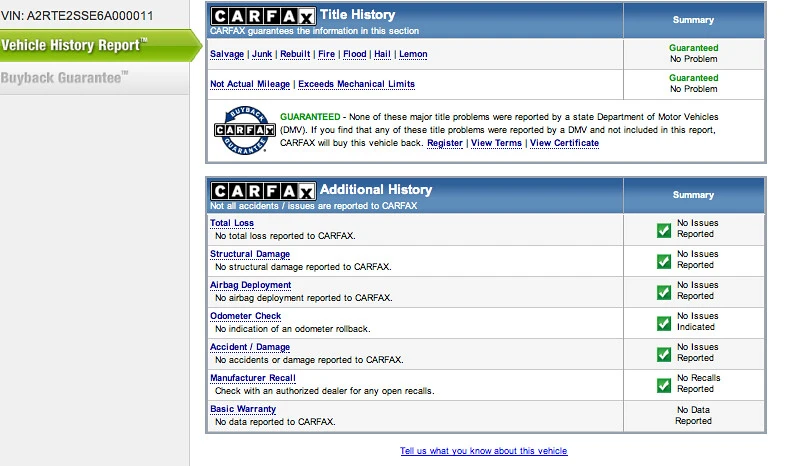Click 'No structural damage reported to CARFAX.' text
The height and width of the screenshot is (466, 790).
click(x=303, y=267)
